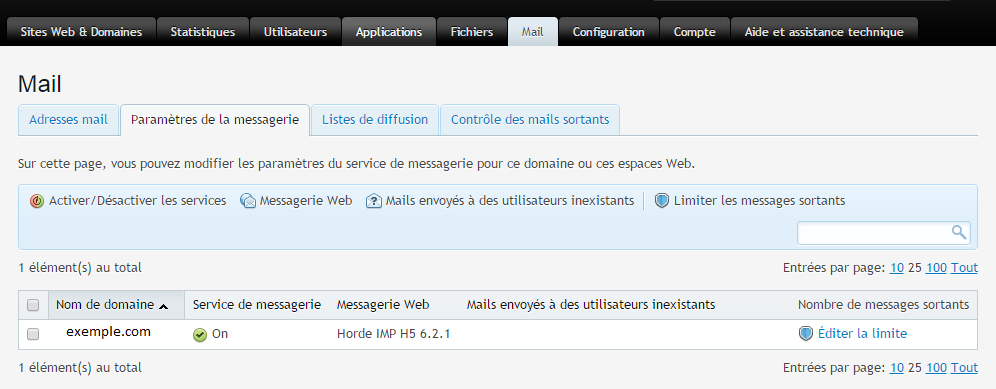The image size is (996, 389).
Task: Open Sites Web & Domaines tab
Action: (x=81, y=32)
